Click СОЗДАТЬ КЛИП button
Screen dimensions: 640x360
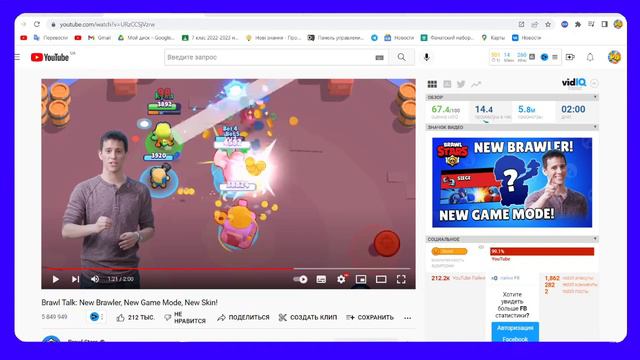pyautogui.click(x=308, y=318)
